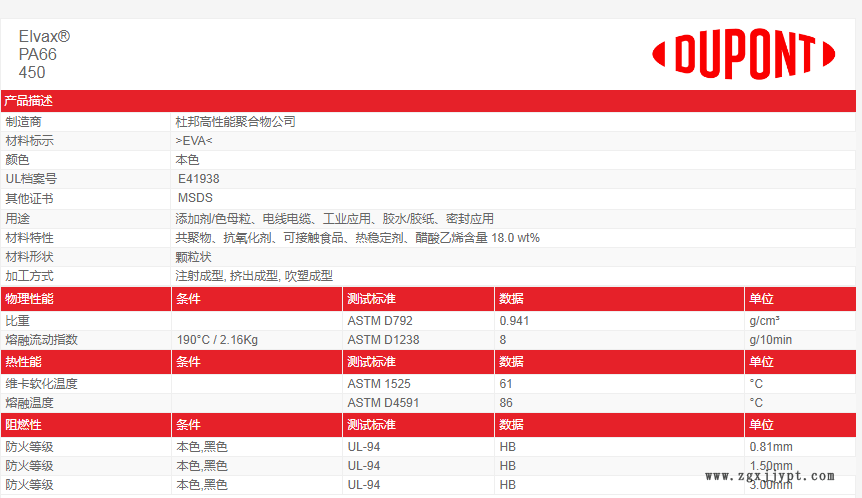The height and width of the screenshot is (498, 862).
Task: Click the 物理性能 section header
Action: coord(29,299)
